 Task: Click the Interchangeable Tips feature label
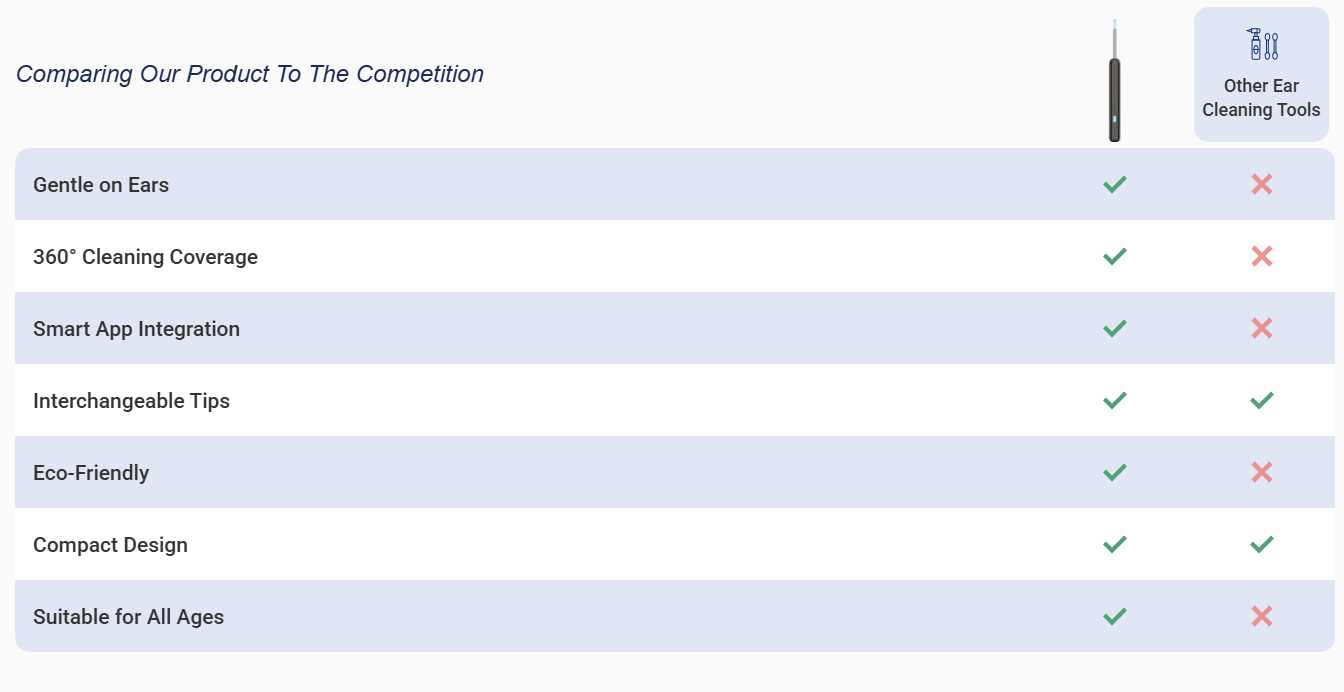[131, 401]
